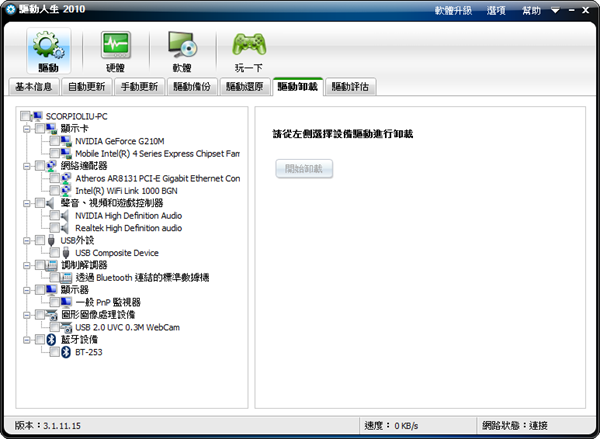Open the 選項 menu
Screen dimensions: 600x439
(x=496, y=10)
